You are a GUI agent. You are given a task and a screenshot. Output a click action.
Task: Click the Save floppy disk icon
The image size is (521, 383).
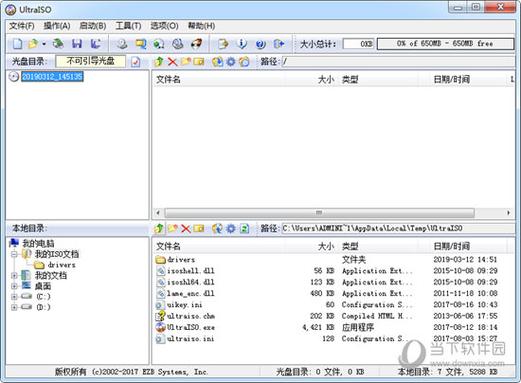pyautogui.click(x=77, y=44)
